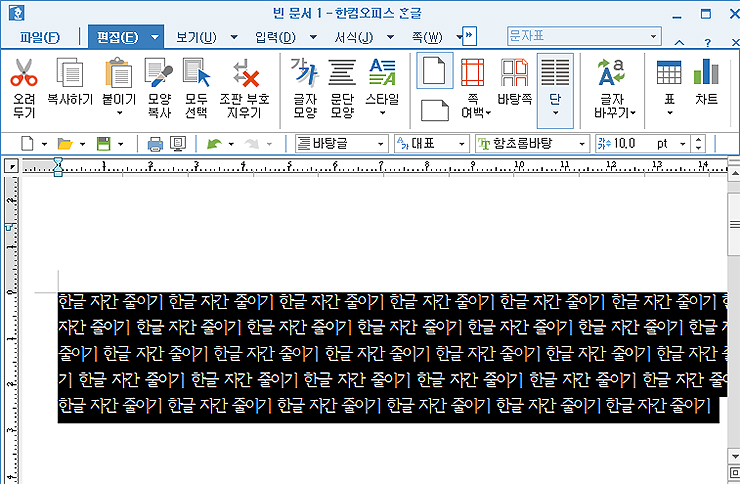740x484 pixels.
Task: Click the Style (스타일) icon
Action: pyautogui.click(x=382, y=72)
